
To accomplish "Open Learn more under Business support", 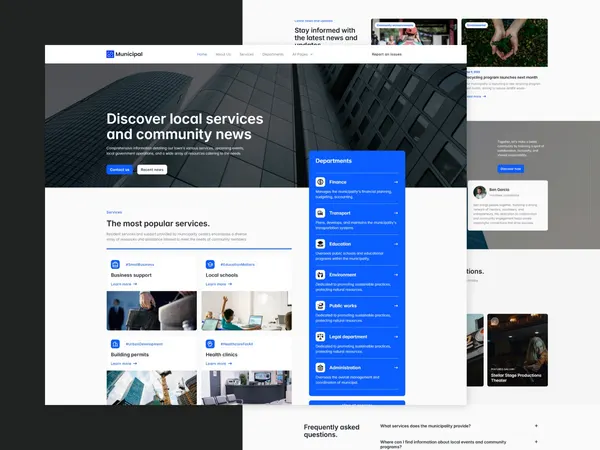I will pyautogui.click(x=124, y=284).
